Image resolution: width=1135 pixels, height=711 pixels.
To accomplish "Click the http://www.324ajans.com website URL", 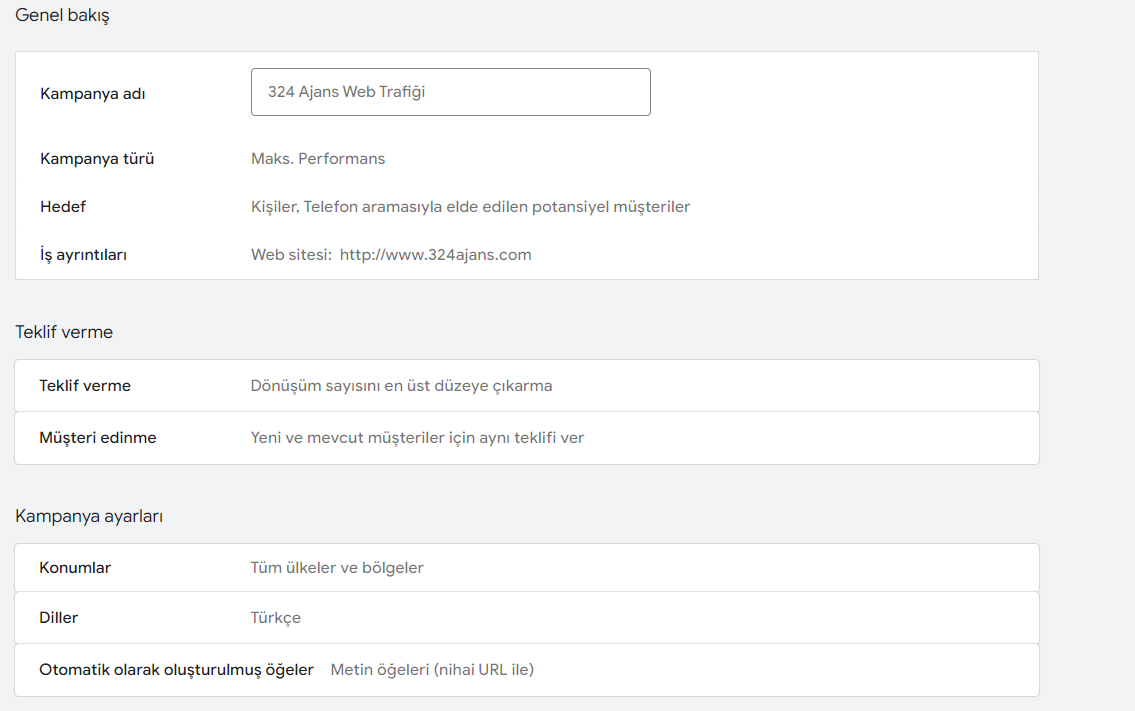I will 435,255.
